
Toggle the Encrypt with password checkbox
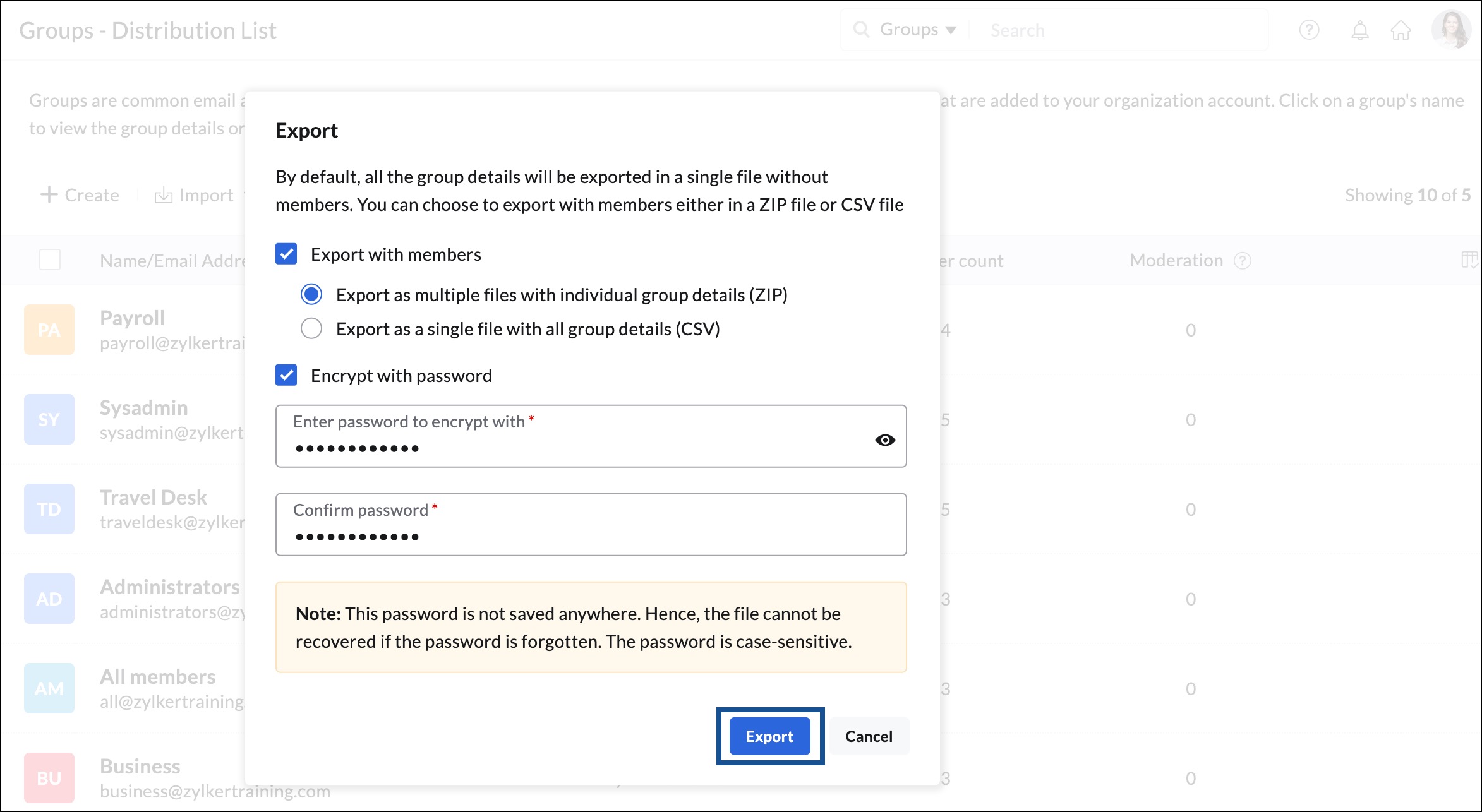coord(286,376)
